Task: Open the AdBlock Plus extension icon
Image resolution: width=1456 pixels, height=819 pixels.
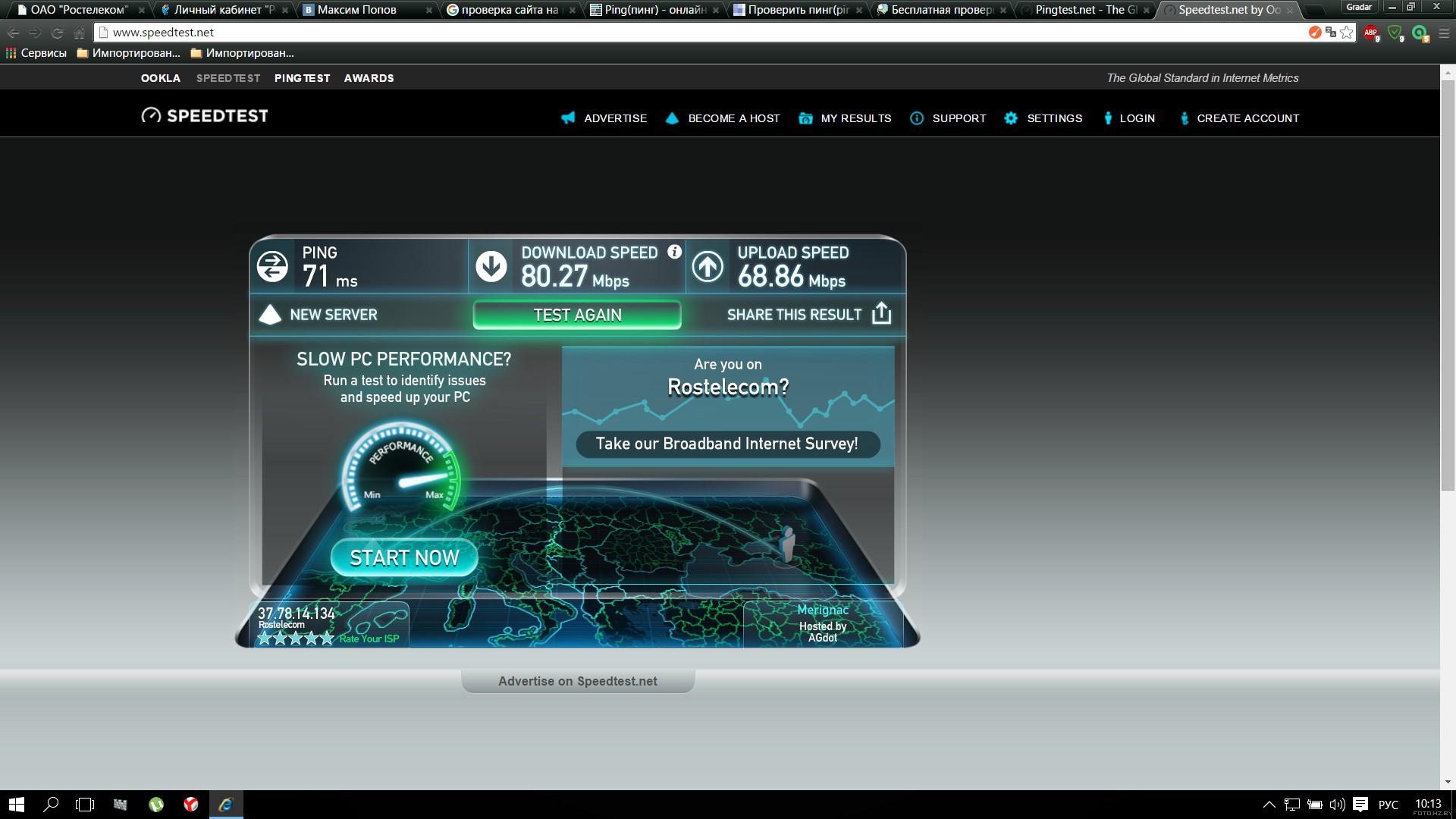Action: [1371, 32]
